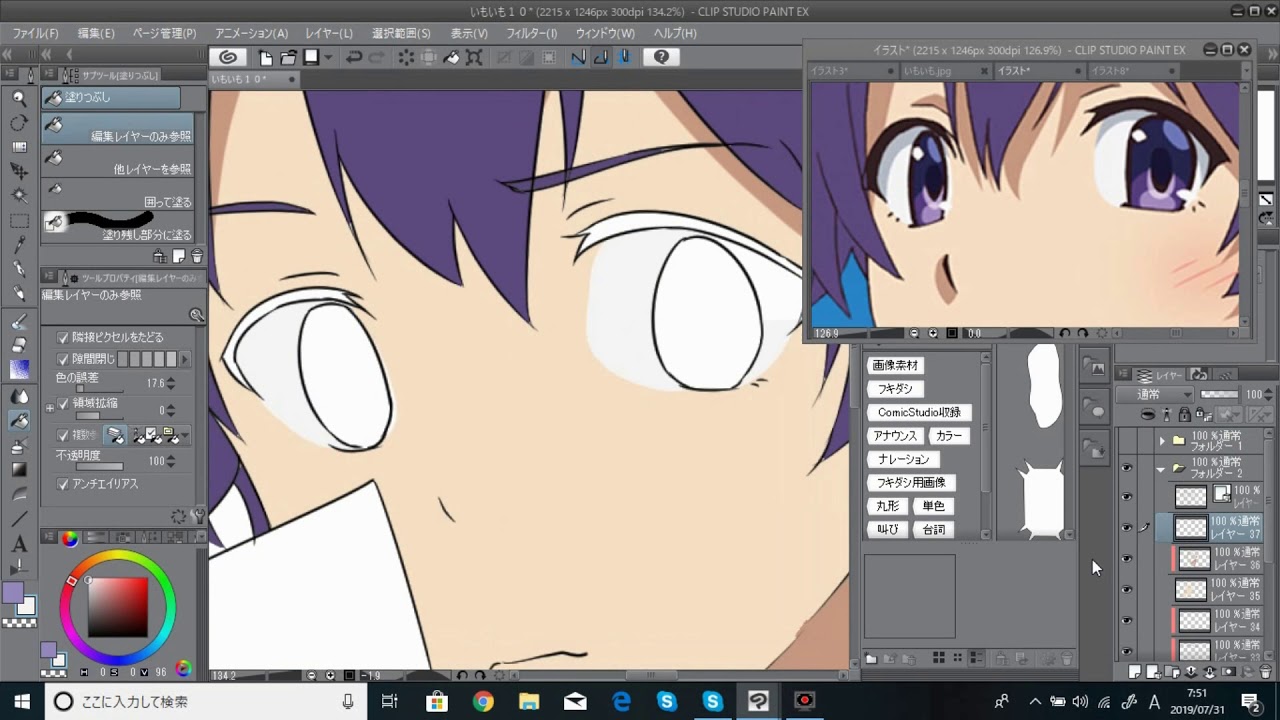The width and height of the screenshot is (1280, 720).
Task: Choose the Text tool (A icon)
Action: click(19, 544)
